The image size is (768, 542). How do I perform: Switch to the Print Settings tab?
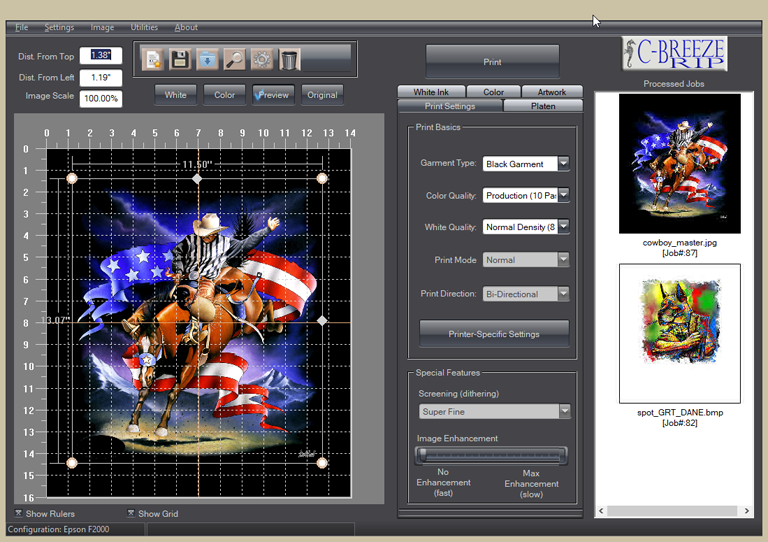pos(450,106)
